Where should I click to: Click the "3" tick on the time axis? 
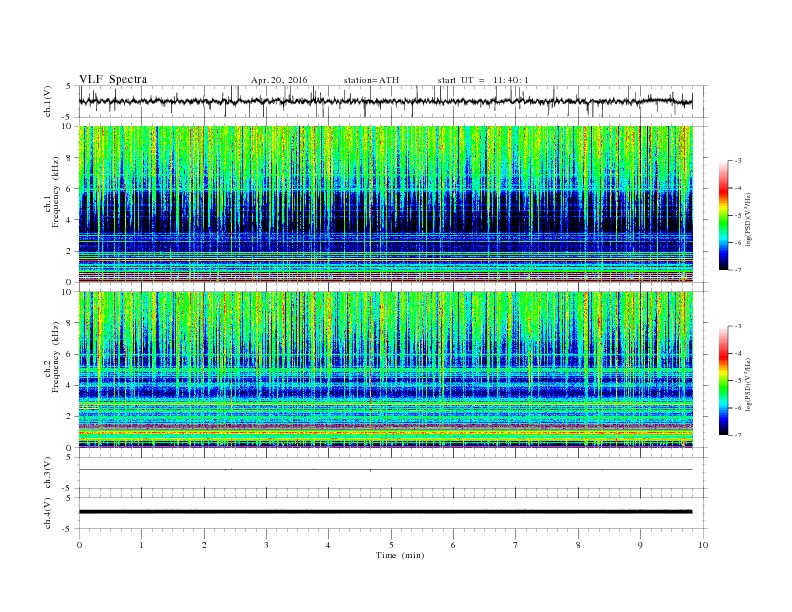coord(266,545)
